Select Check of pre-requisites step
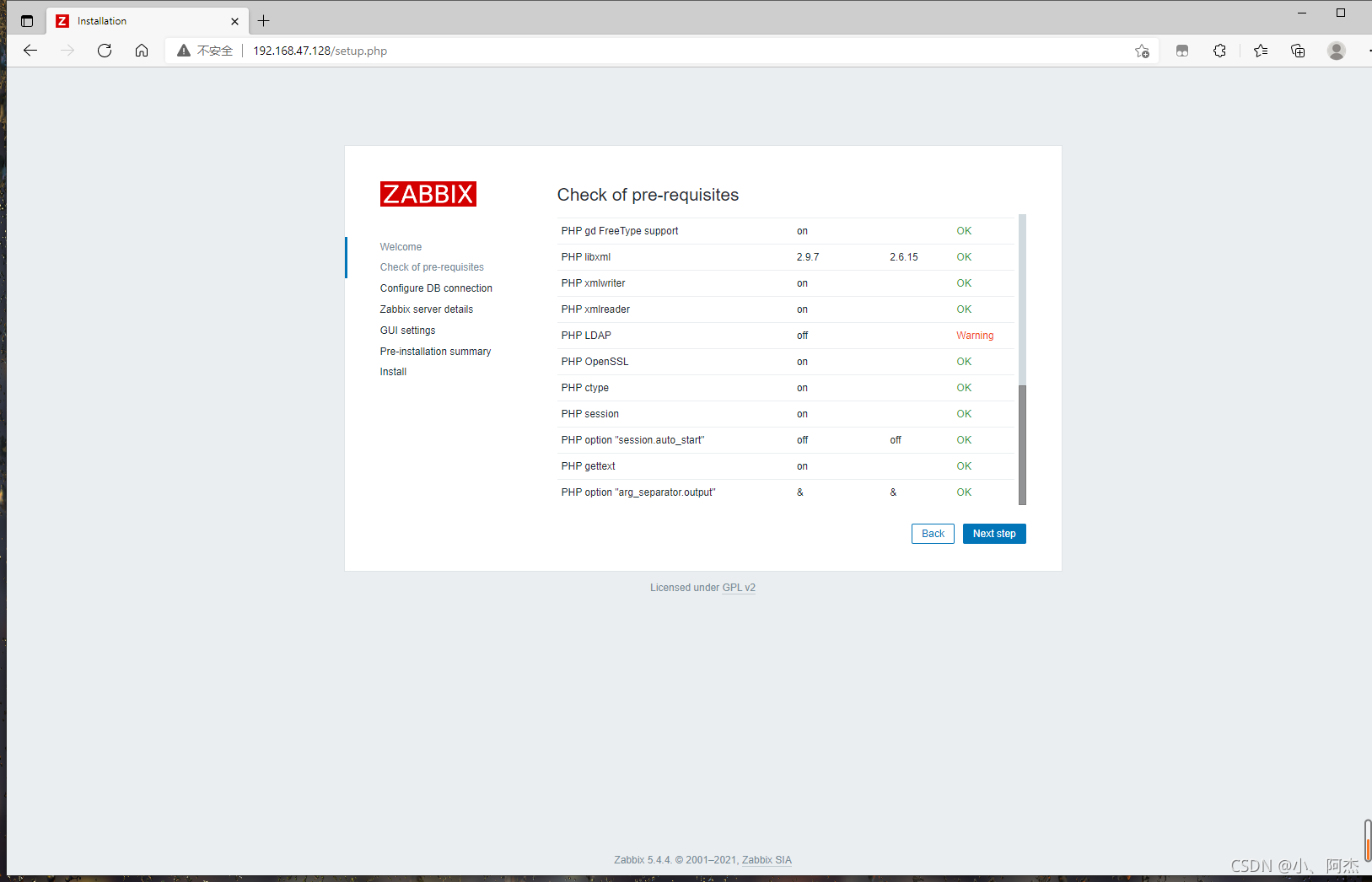The height and width of the screenshot is (882, 1372). pos(432,267)
